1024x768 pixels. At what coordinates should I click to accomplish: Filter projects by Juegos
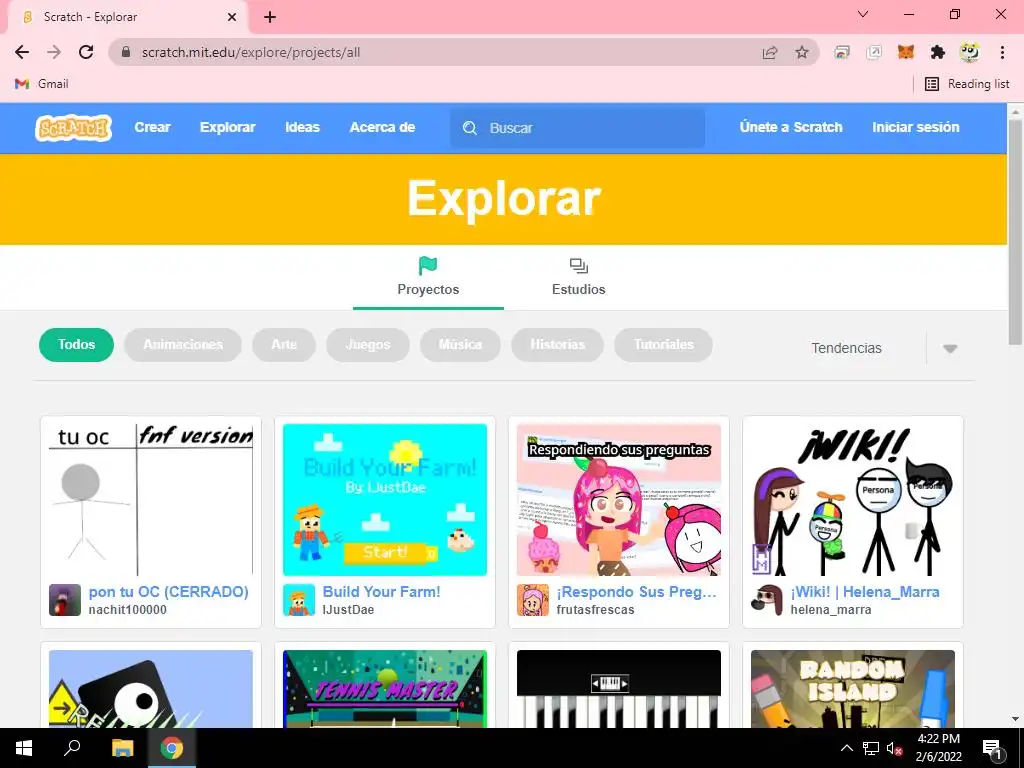pos(368,345)
